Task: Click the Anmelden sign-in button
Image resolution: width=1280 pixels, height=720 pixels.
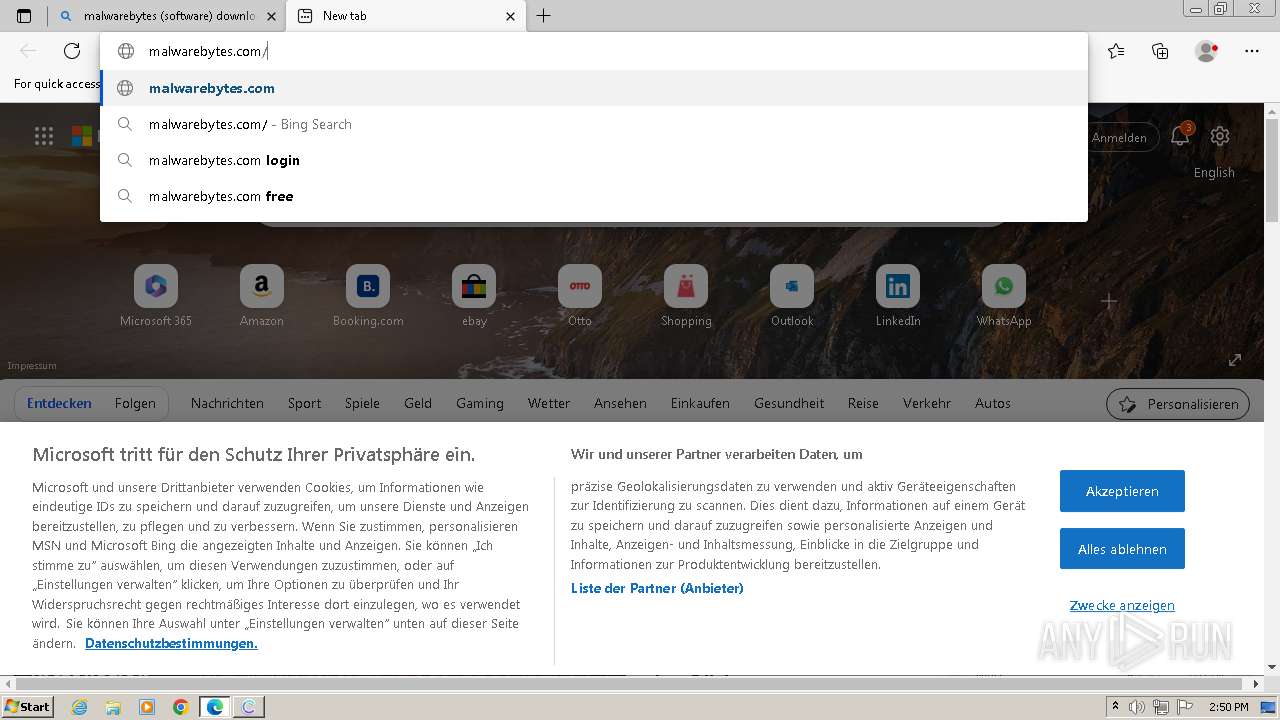Action: point(1122,137)
